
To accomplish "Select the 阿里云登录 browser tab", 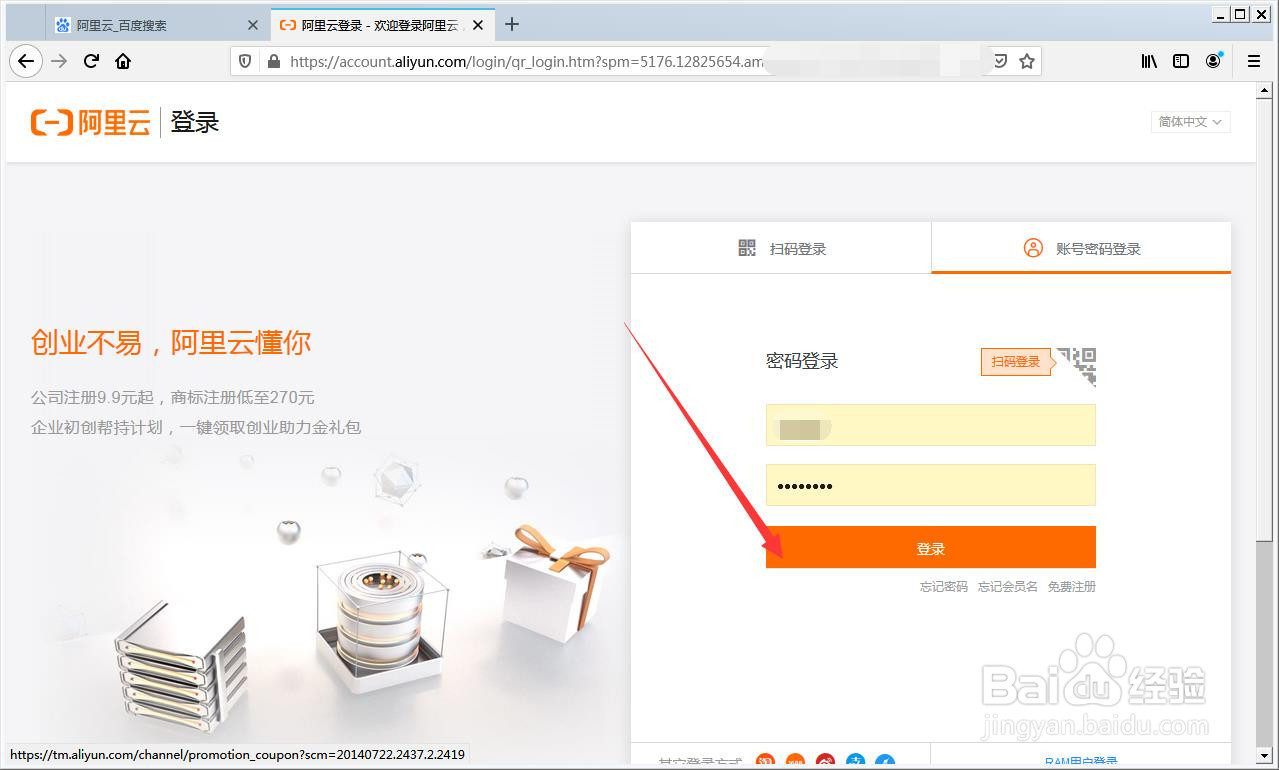I will pyautogui.click(x=383, y=25).
